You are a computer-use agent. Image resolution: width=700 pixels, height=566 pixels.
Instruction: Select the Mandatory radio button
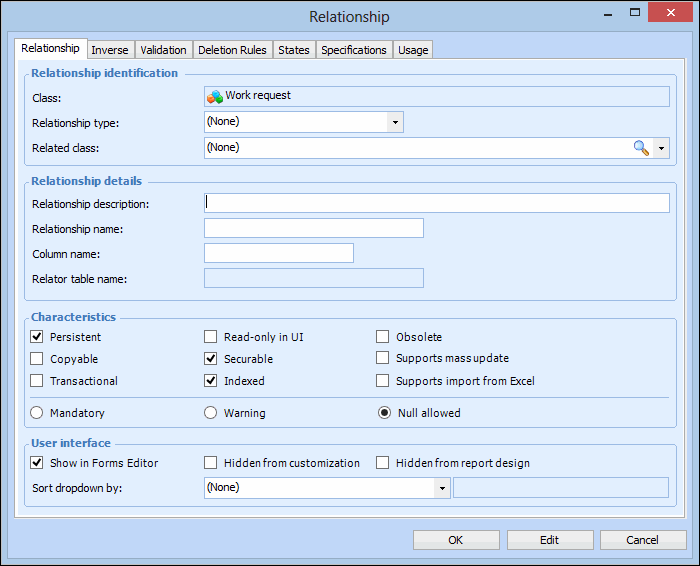point(38,413)
